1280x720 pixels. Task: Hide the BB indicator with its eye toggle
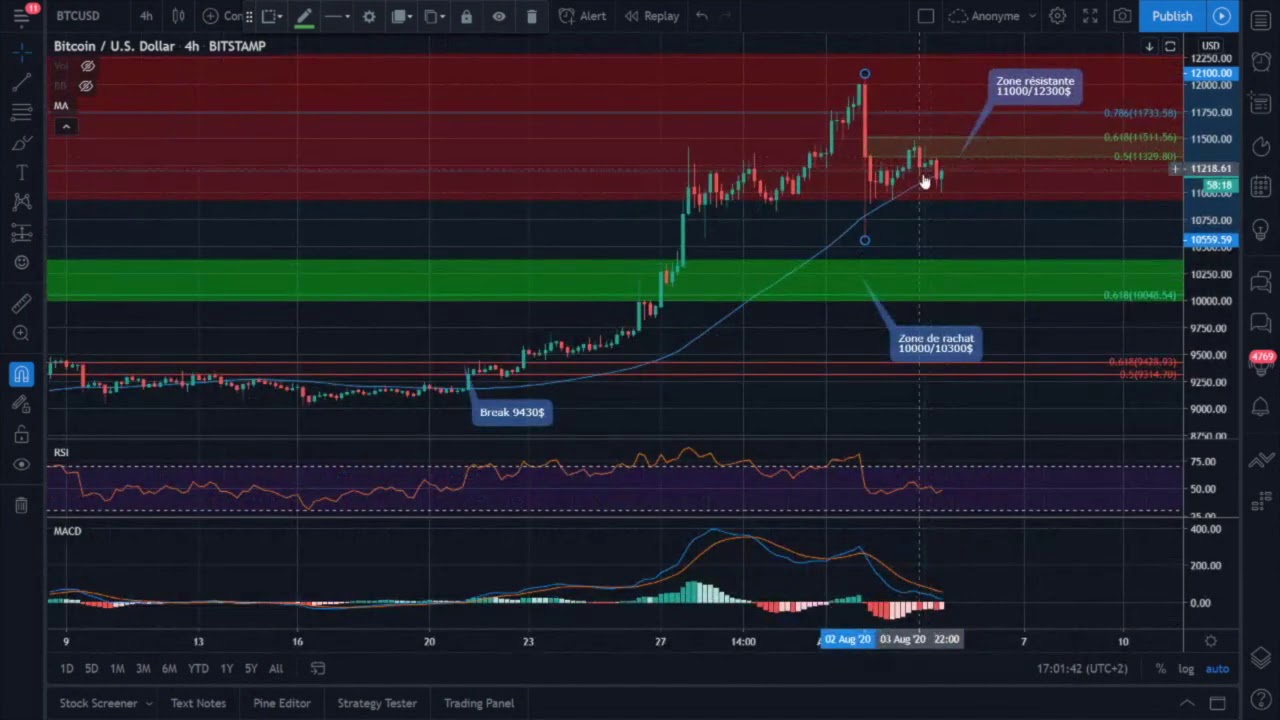(86, 86)
